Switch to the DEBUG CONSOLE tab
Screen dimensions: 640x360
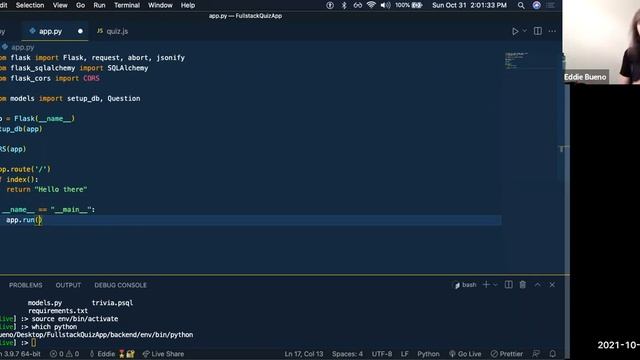(120, 285)
